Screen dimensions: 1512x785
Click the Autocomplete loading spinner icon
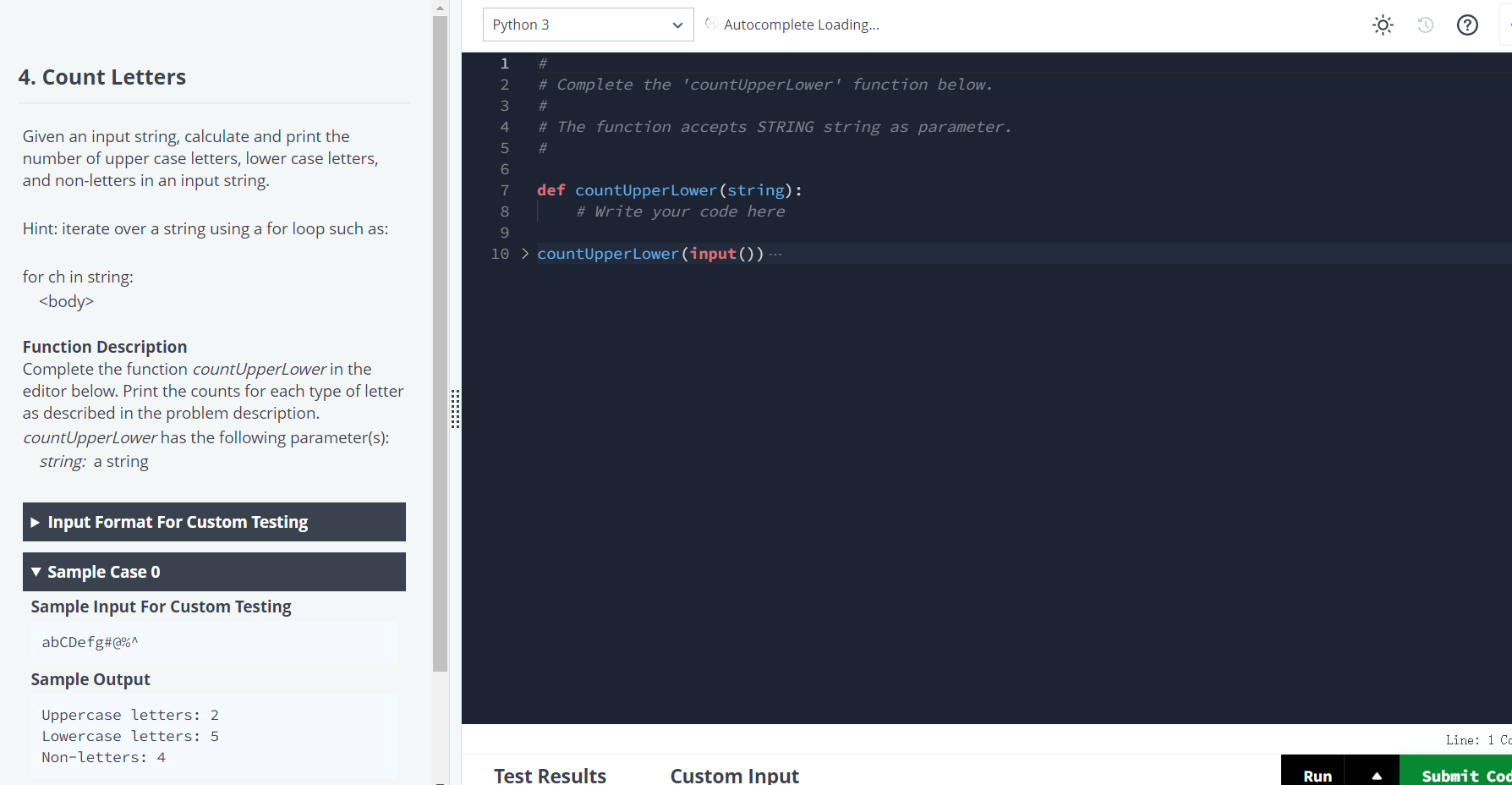pos(712,24)
